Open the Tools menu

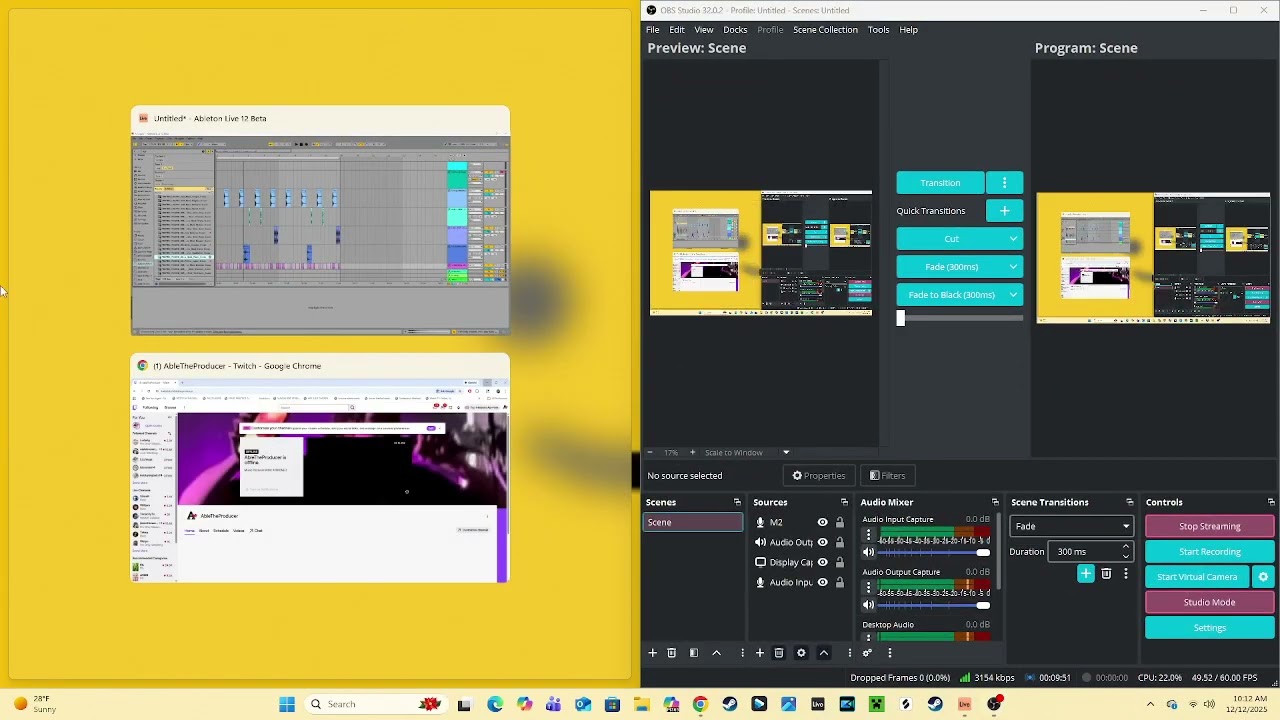(x=879, y=30)
